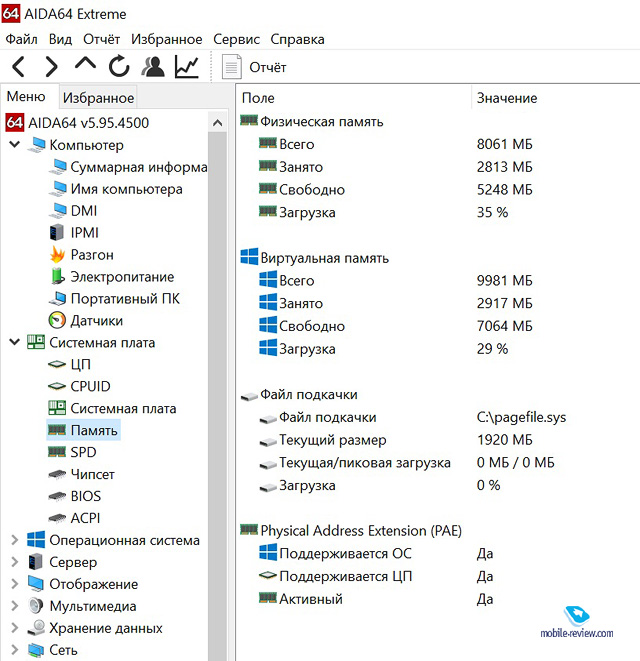Expand the Сеть tree node
The width and height of the screenshot is (640, 661).
[x=15, y=650]
